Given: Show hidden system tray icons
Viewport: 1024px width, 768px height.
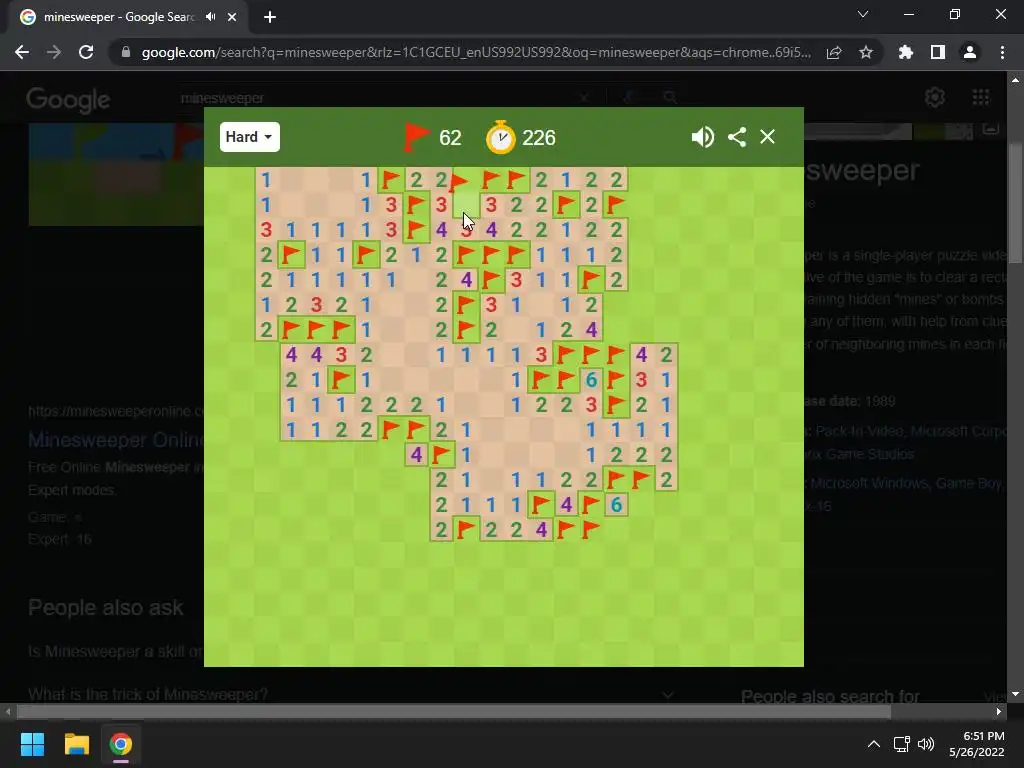Looking at the screenshot, I should pos(874,744).
